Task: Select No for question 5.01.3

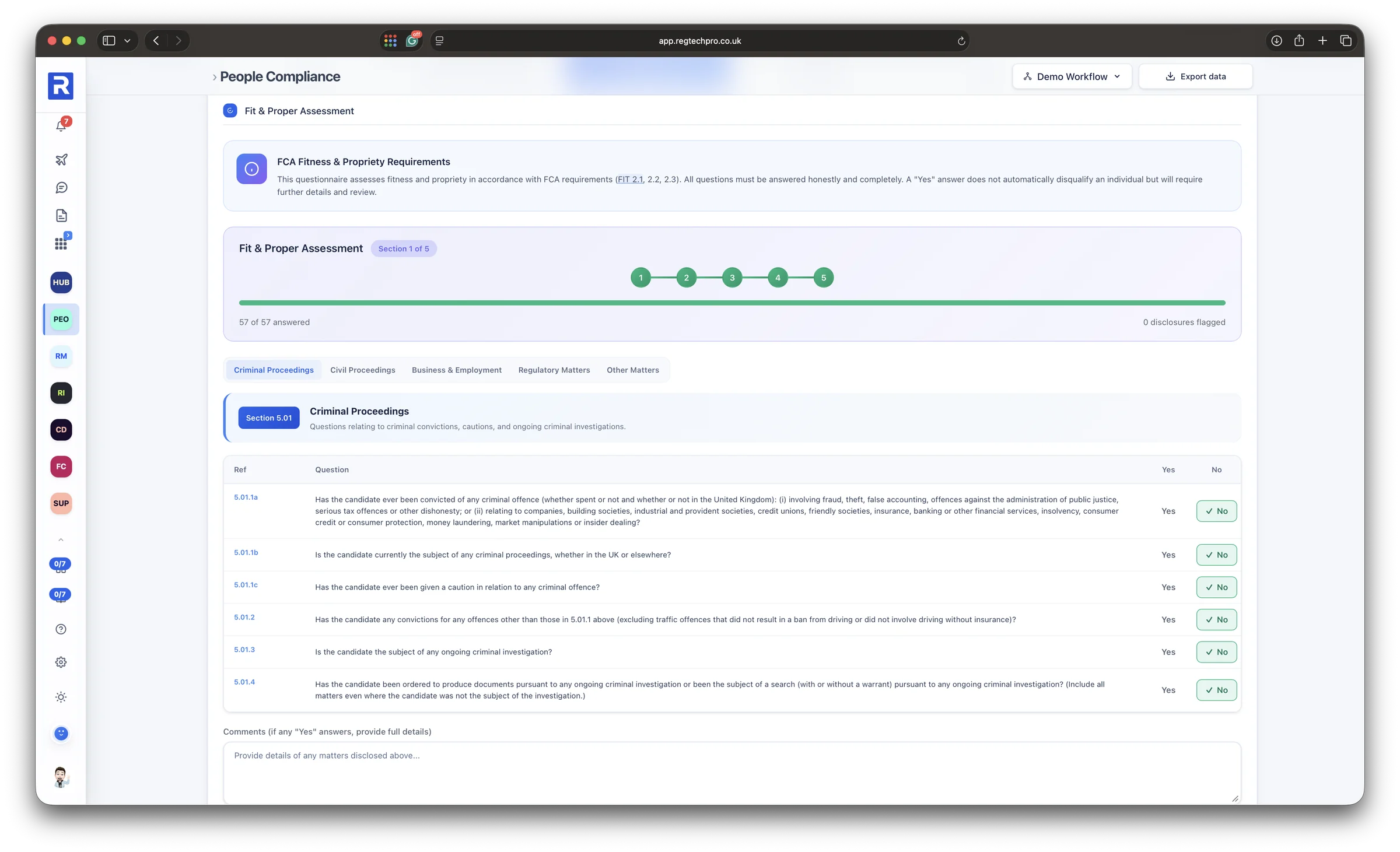Action: click(x=1216, y=652)
